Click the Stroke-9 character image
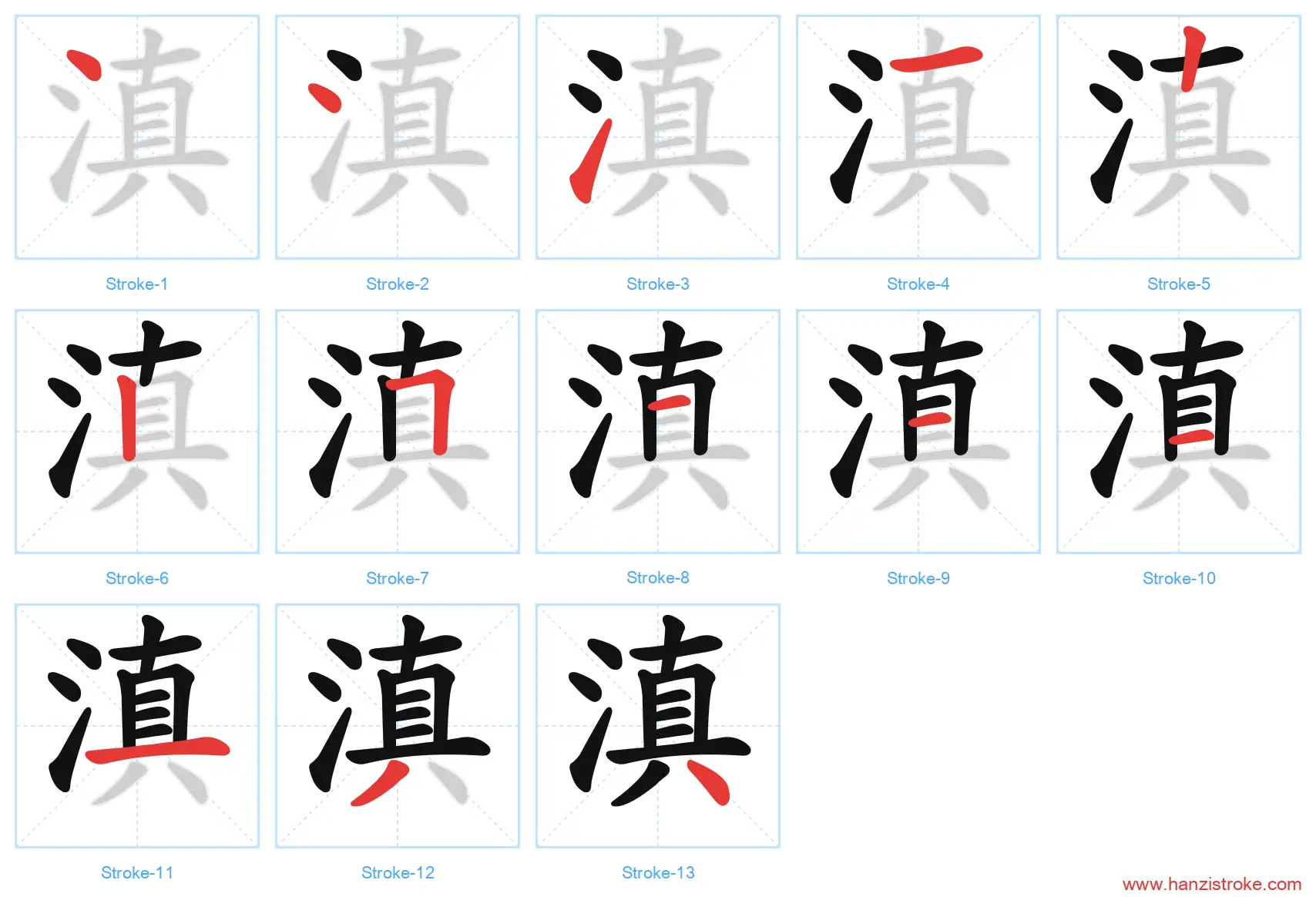 point(918,432)
